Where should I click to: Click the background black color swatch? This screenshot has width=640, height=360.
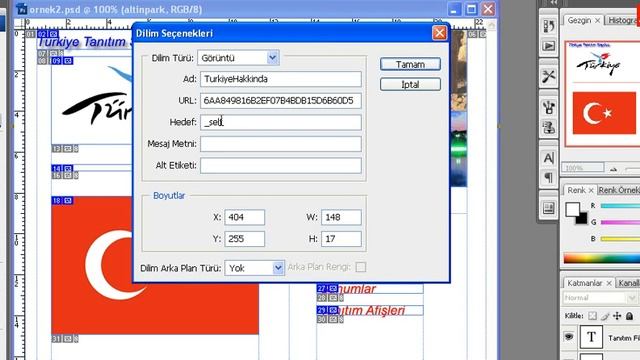pos(582,219)
